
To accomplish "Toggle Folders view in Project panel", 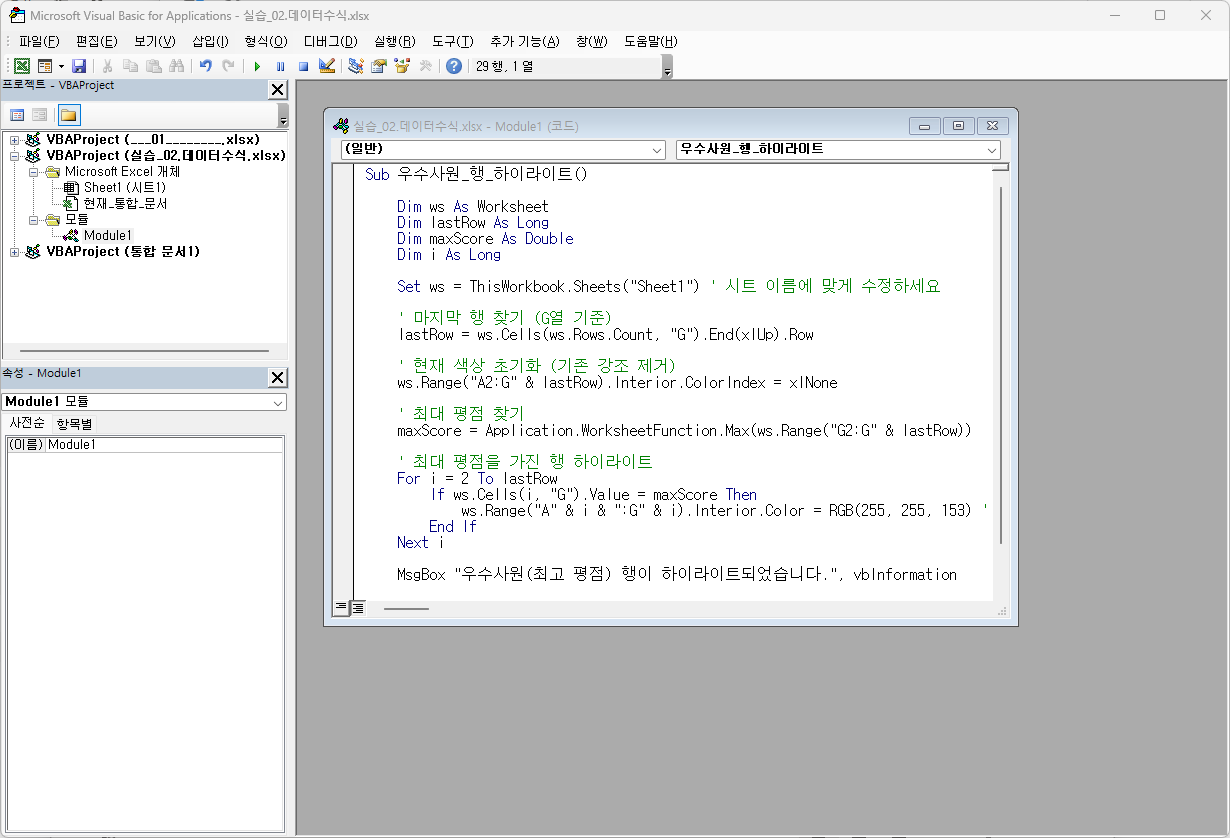I will [68, 114].
